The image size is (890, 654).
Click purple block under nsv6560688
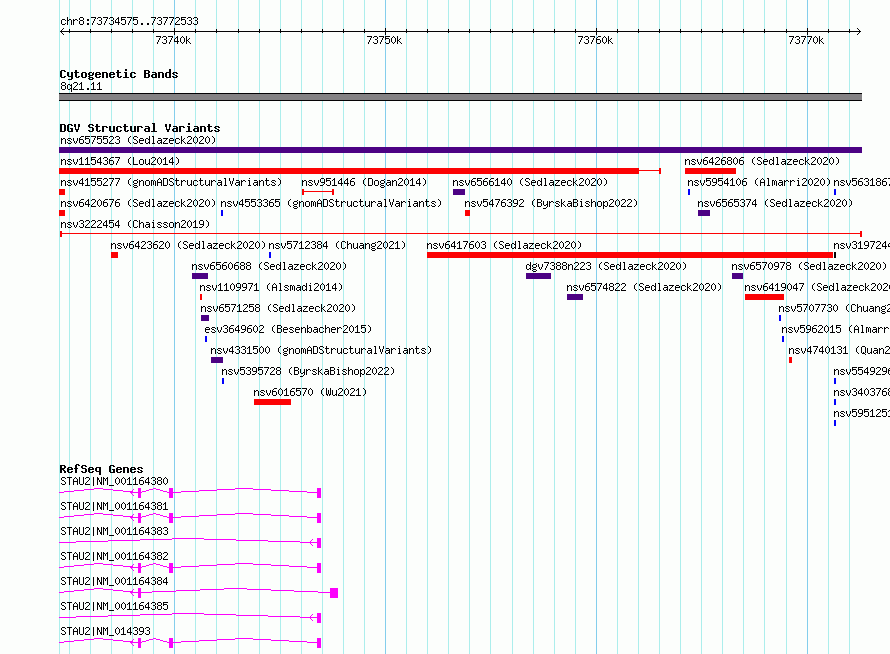click(x=200, y=276)
